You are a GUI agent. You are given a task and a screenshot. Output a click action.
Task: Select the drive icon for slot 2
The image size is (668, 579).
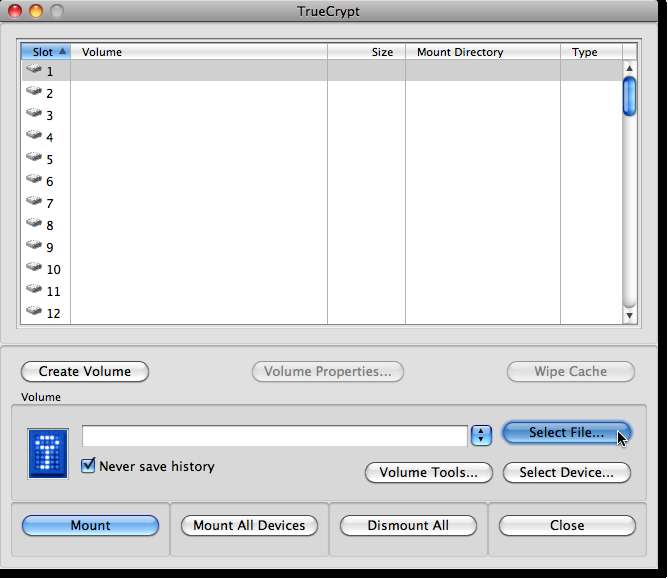click(34, 91)
